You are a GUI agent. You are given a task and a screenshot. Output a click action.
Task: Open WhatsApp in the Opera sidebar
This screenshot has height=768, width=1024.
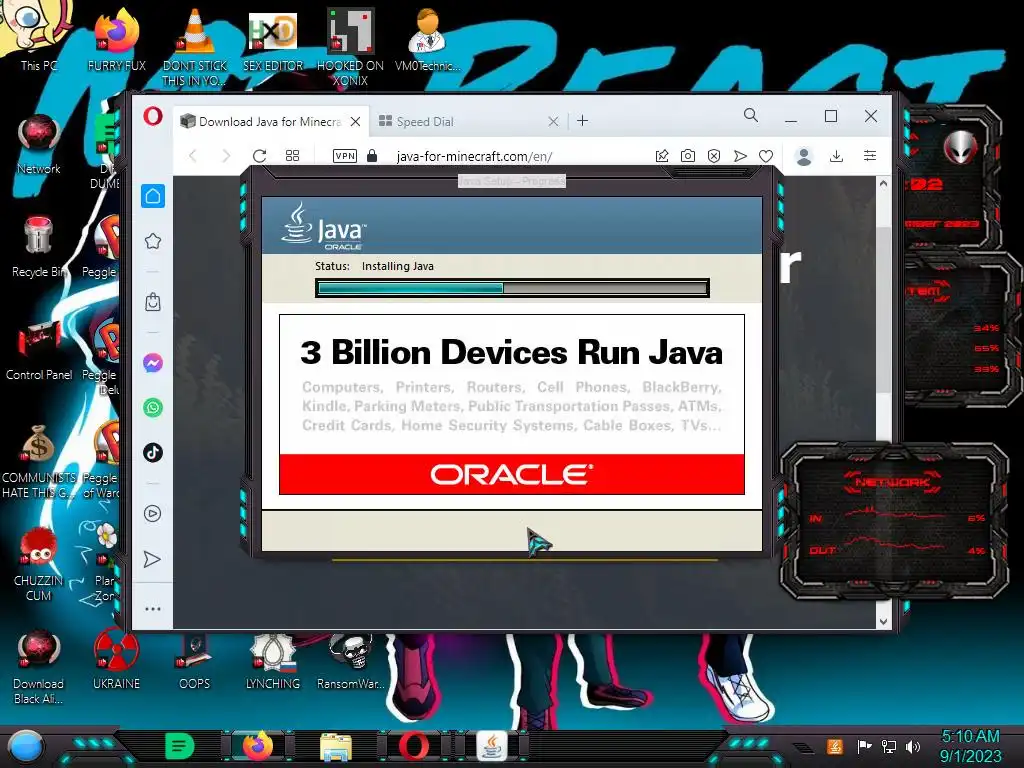pyautogui.click(x=153, y=408)
